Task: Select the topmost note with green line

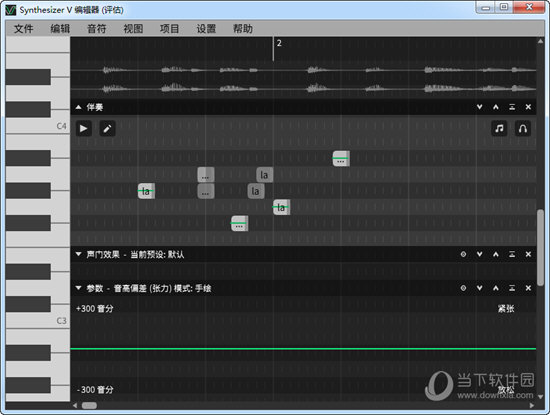Action: click(x=341, y=159)
